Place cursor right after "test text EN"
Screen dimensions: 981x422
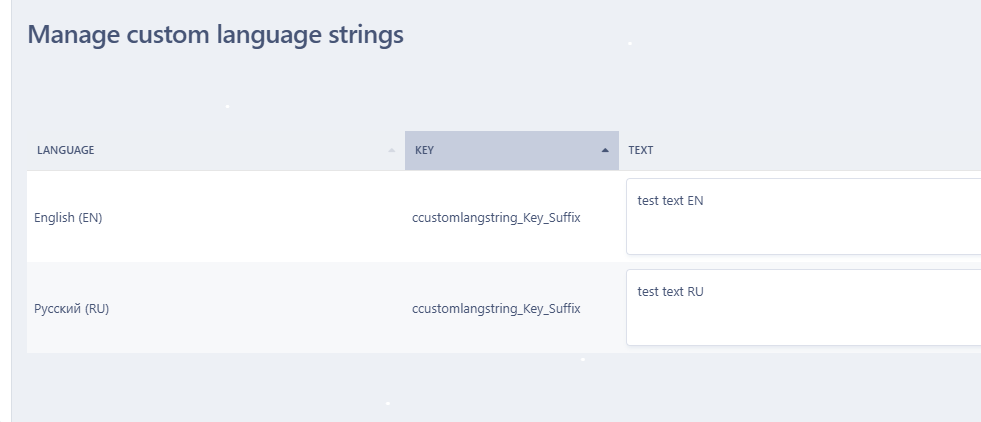[x=705, y=201]
